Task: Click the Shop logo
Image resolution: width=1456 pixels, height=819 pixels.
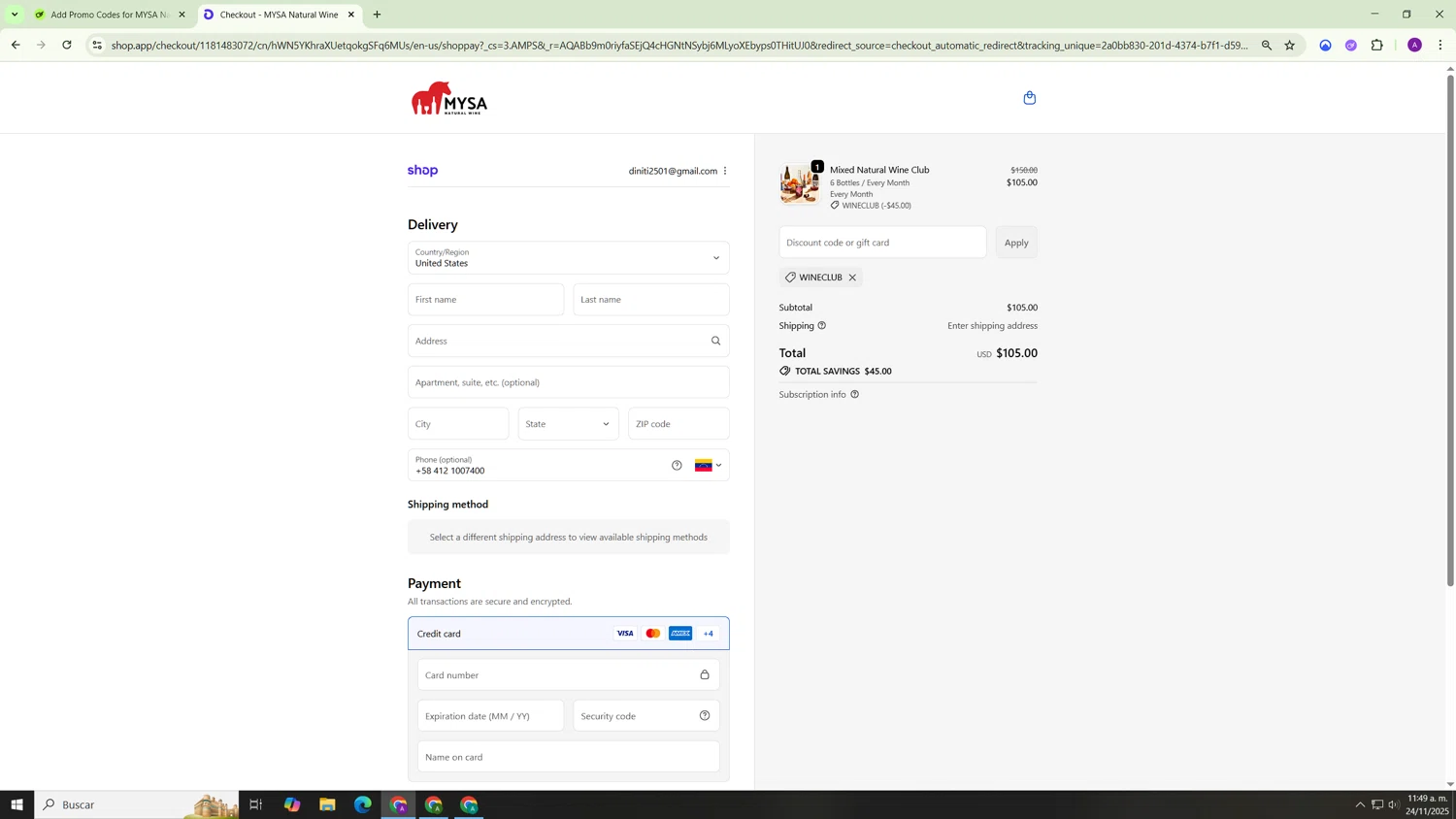Action: pyautogui.click(x=422, y=171)
